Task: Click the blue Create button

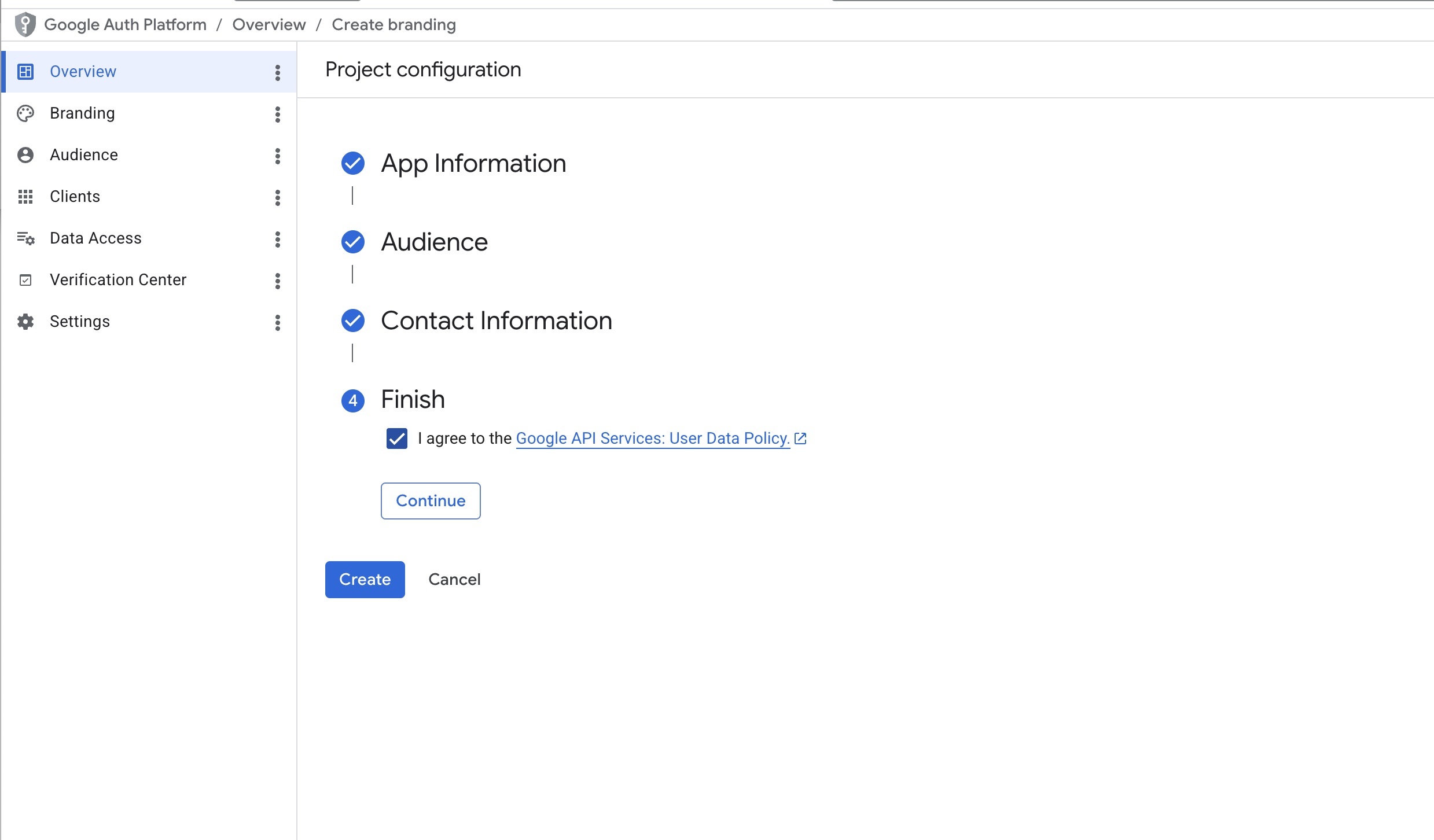Action: 365,580
